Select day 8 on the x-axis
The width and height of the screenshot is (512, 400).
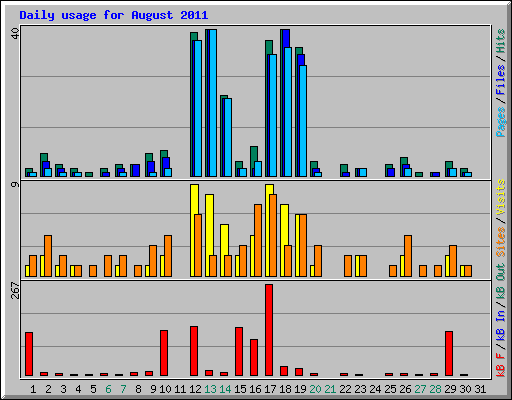click(x=138, y=389)
